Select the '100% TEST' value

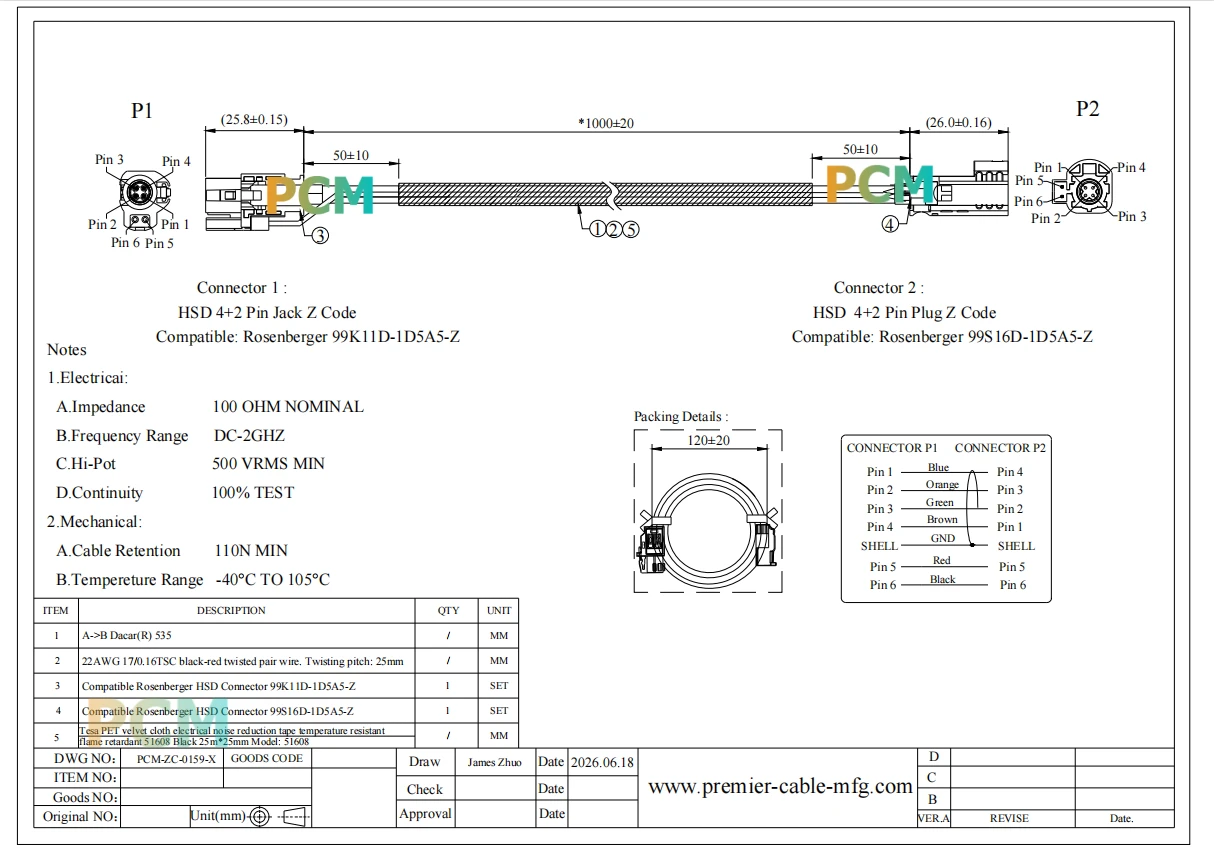[253, 493]
